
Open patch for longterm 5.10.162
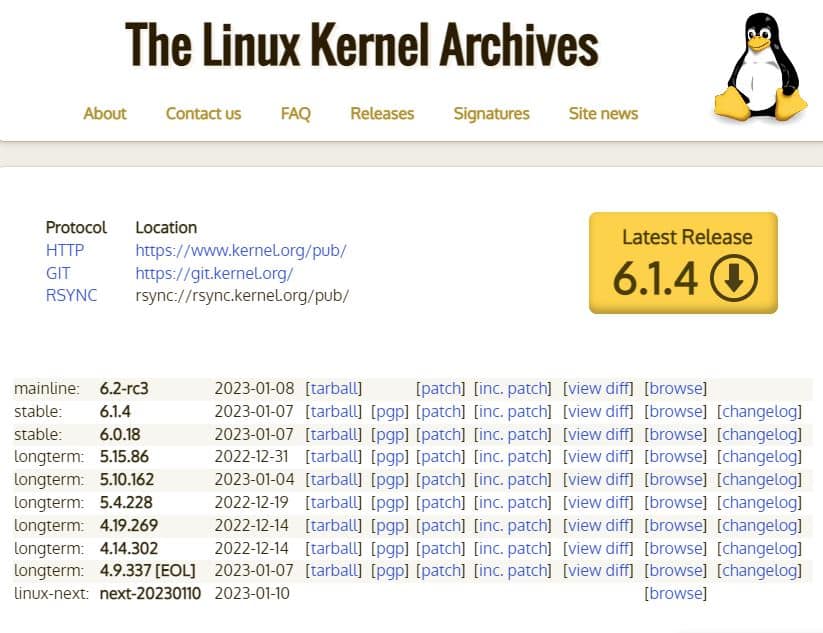pyautogui.click(x=441, y=480)
